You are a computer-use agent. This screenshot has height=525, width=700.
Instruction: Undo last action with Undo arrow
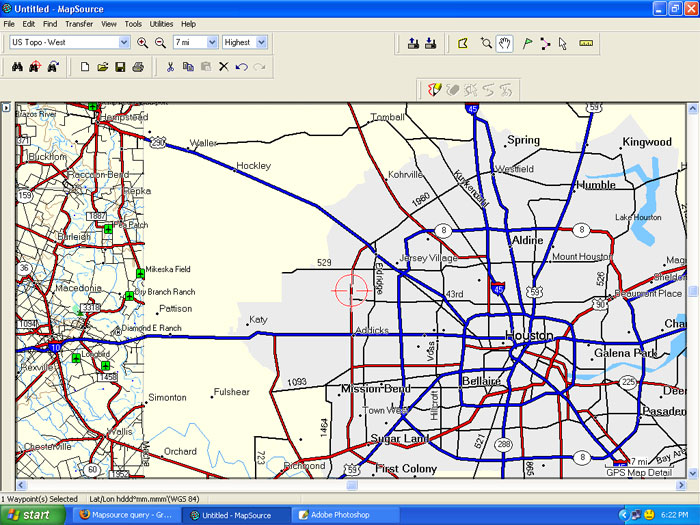tap(242, 67)
